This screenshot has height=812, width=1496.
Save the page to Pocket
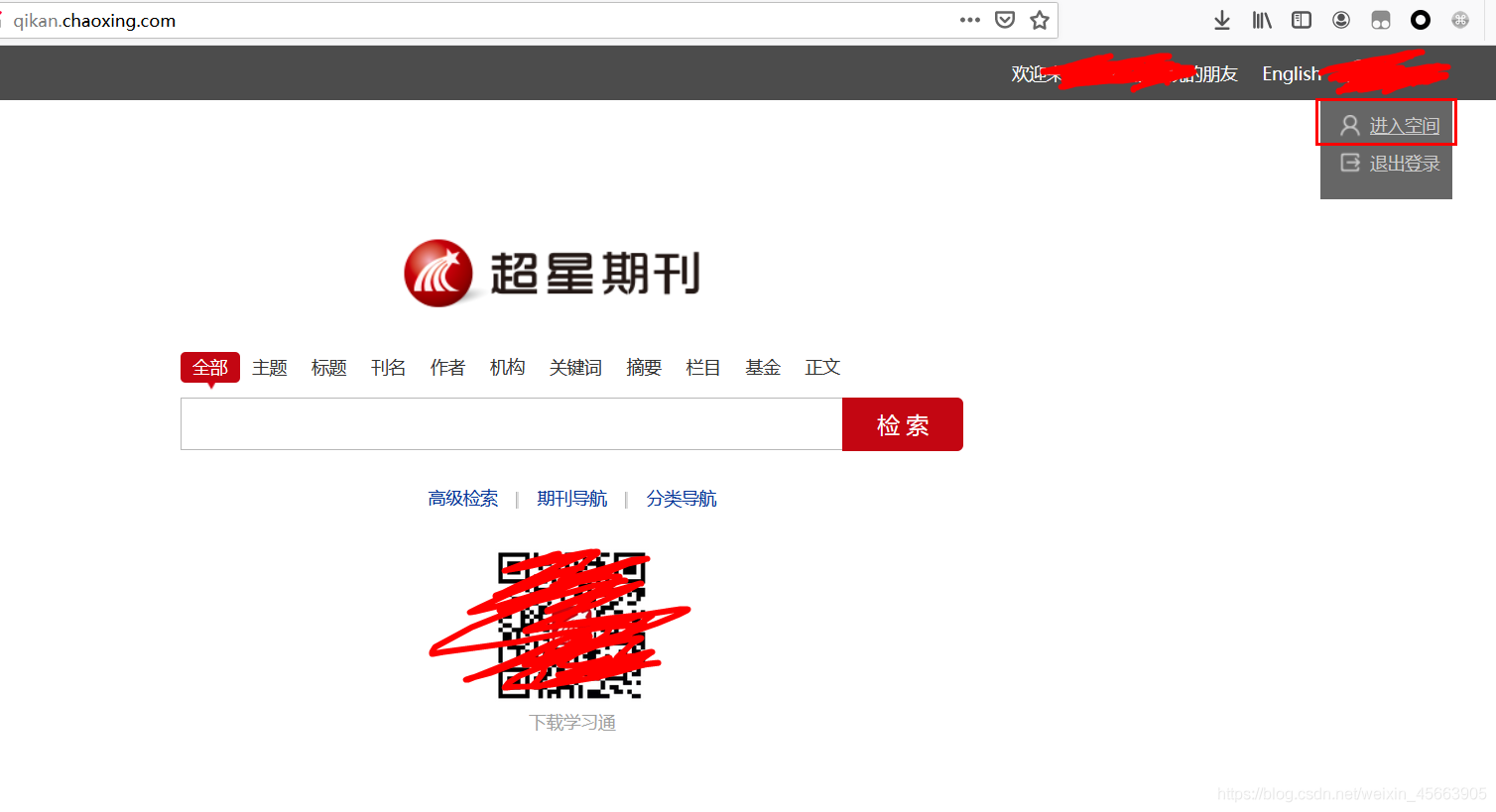coord(1005,20)
